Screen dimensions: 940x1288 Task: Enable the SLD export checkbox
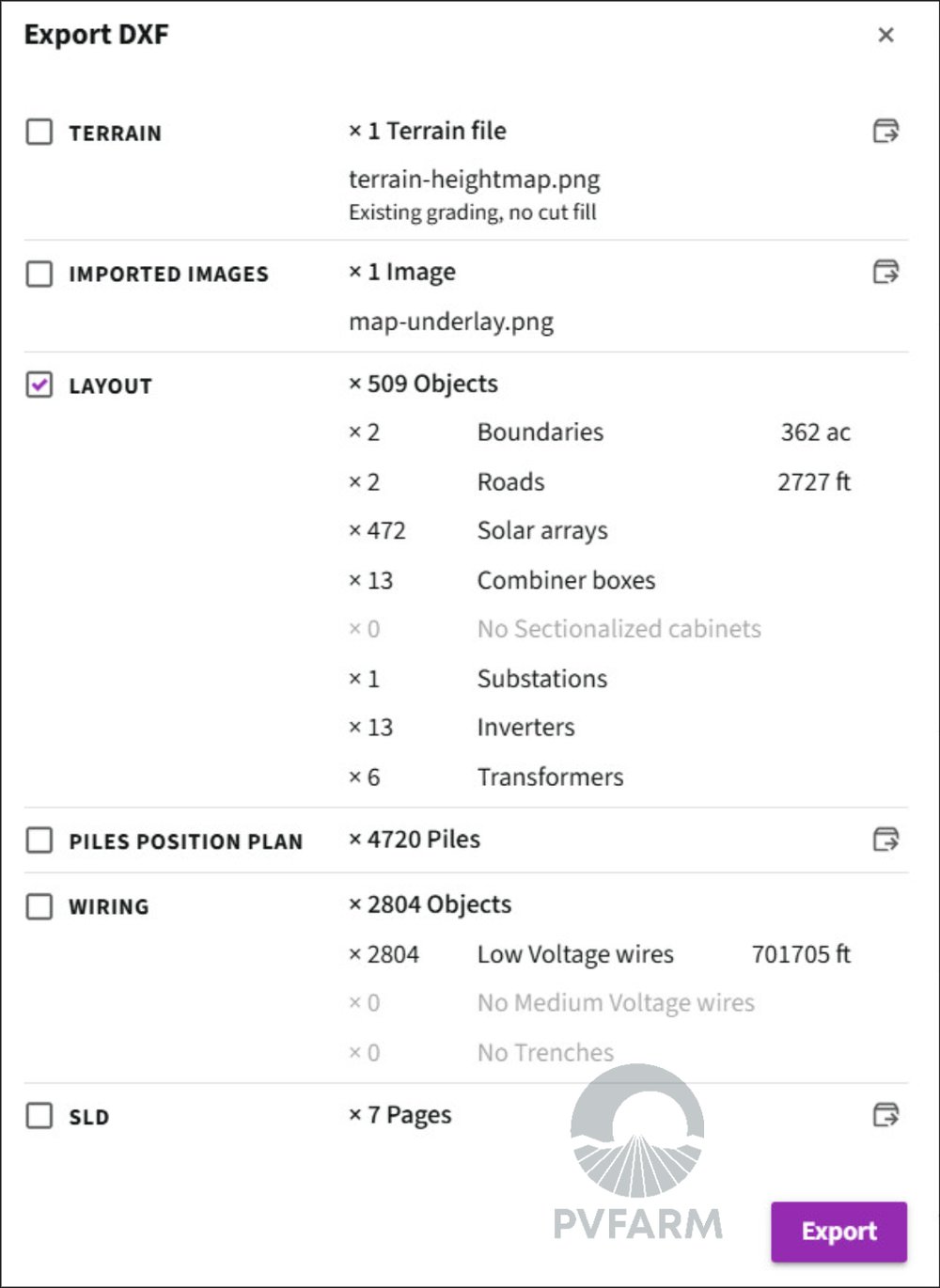coord(39,1117)
